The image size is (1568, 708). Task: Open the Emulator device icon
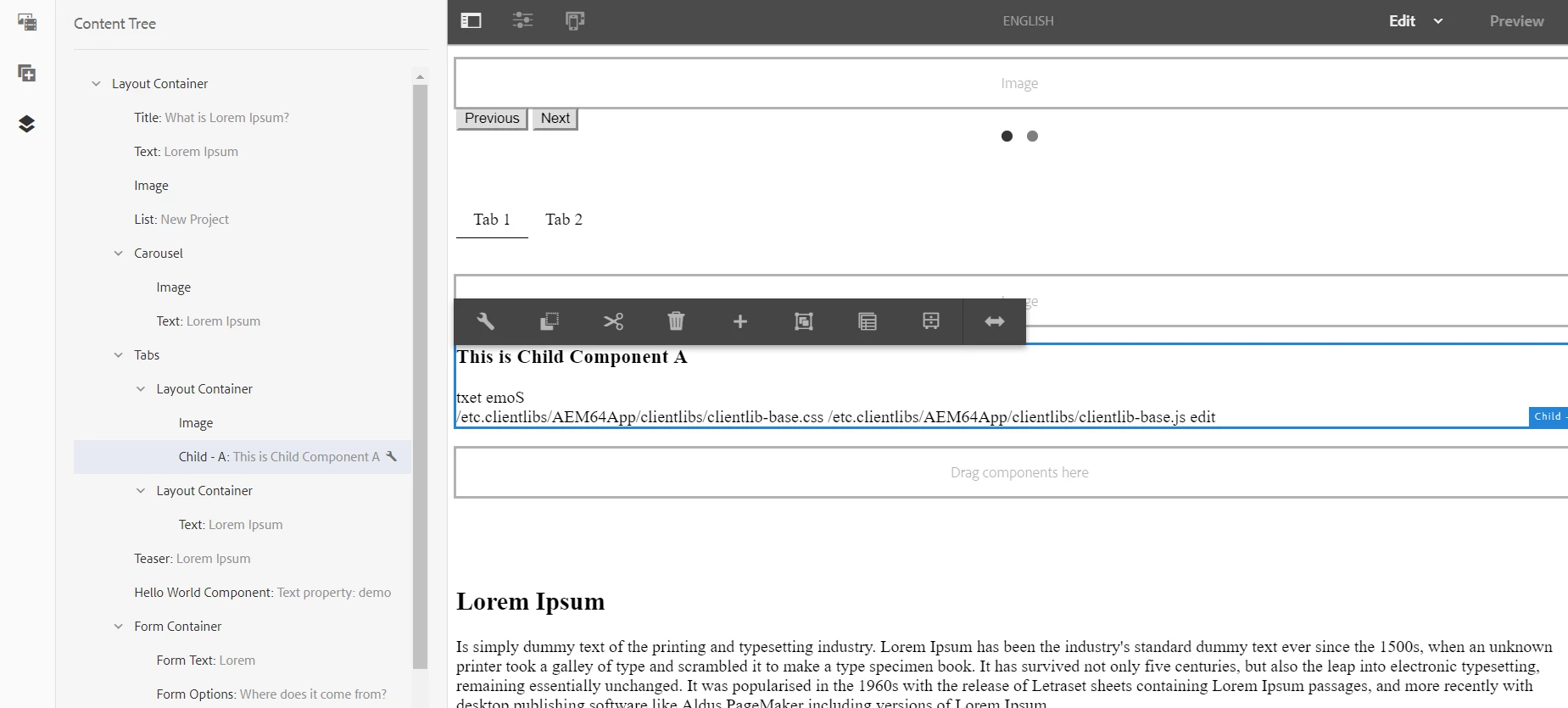tap(575, 21)
